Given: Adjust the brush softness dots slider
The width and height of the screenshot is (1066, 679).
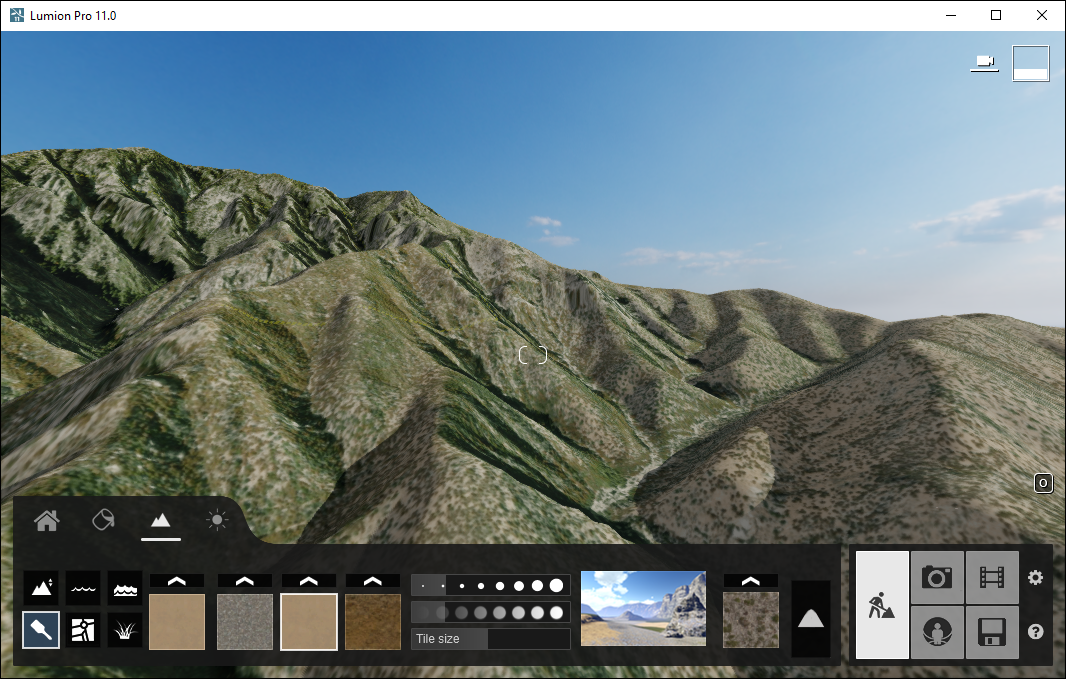Looking at the screenshot, I should [x=490, y=612].
